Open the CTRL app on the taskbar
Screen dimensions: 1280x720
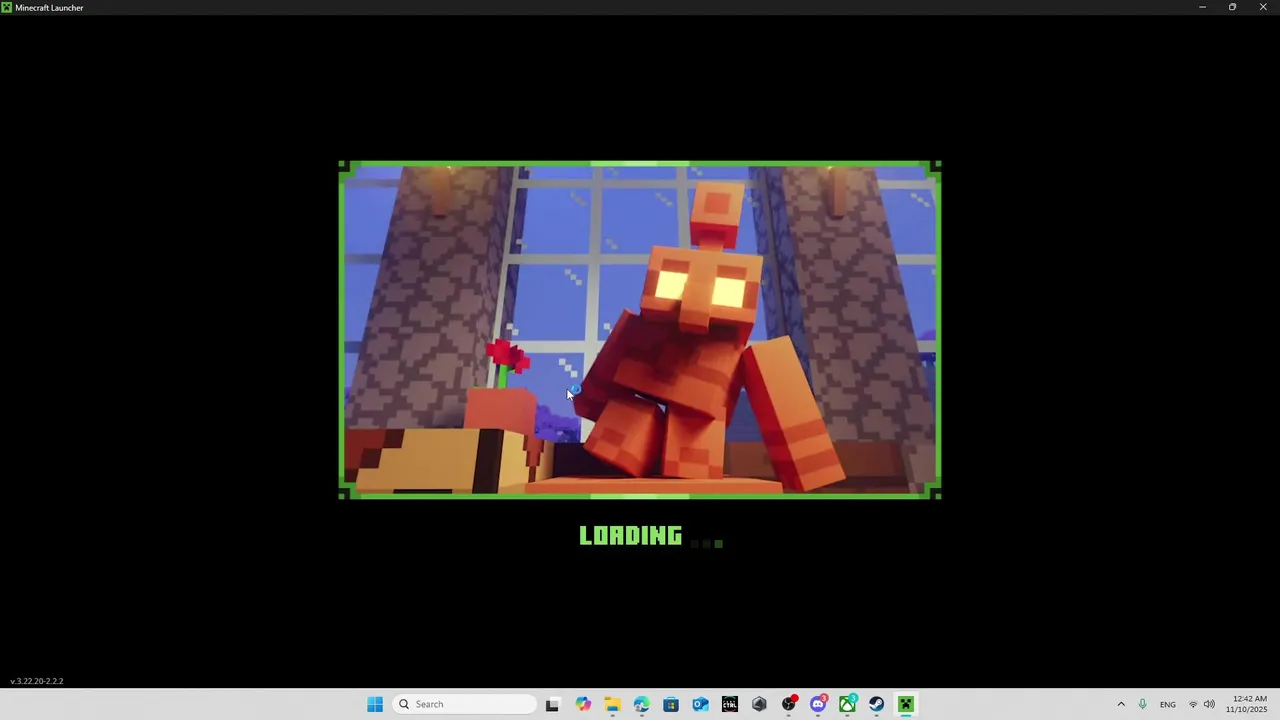point(730,704)
